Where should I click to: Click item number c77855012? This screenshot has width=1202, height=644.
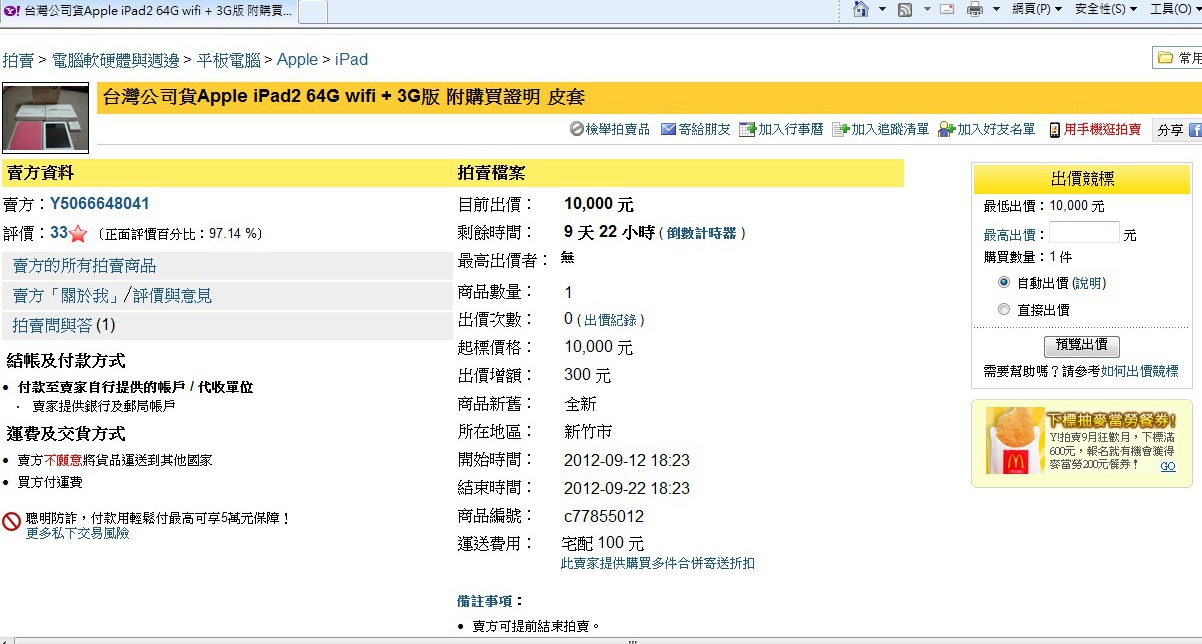(x=604, y=517)
